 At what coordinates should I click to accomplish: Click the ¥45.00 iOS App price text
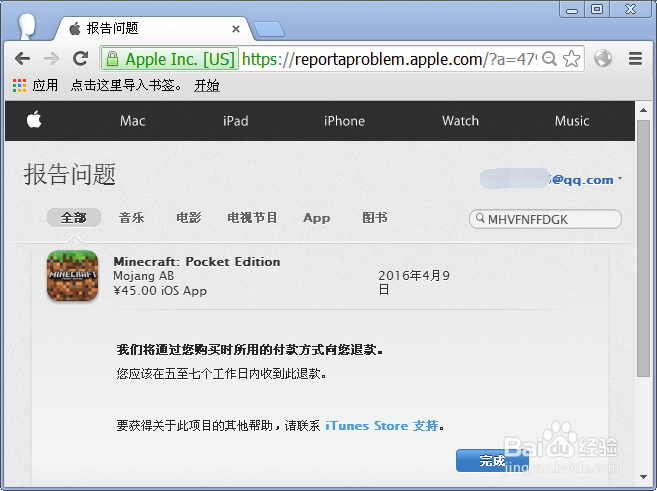(x=160, y=290)
